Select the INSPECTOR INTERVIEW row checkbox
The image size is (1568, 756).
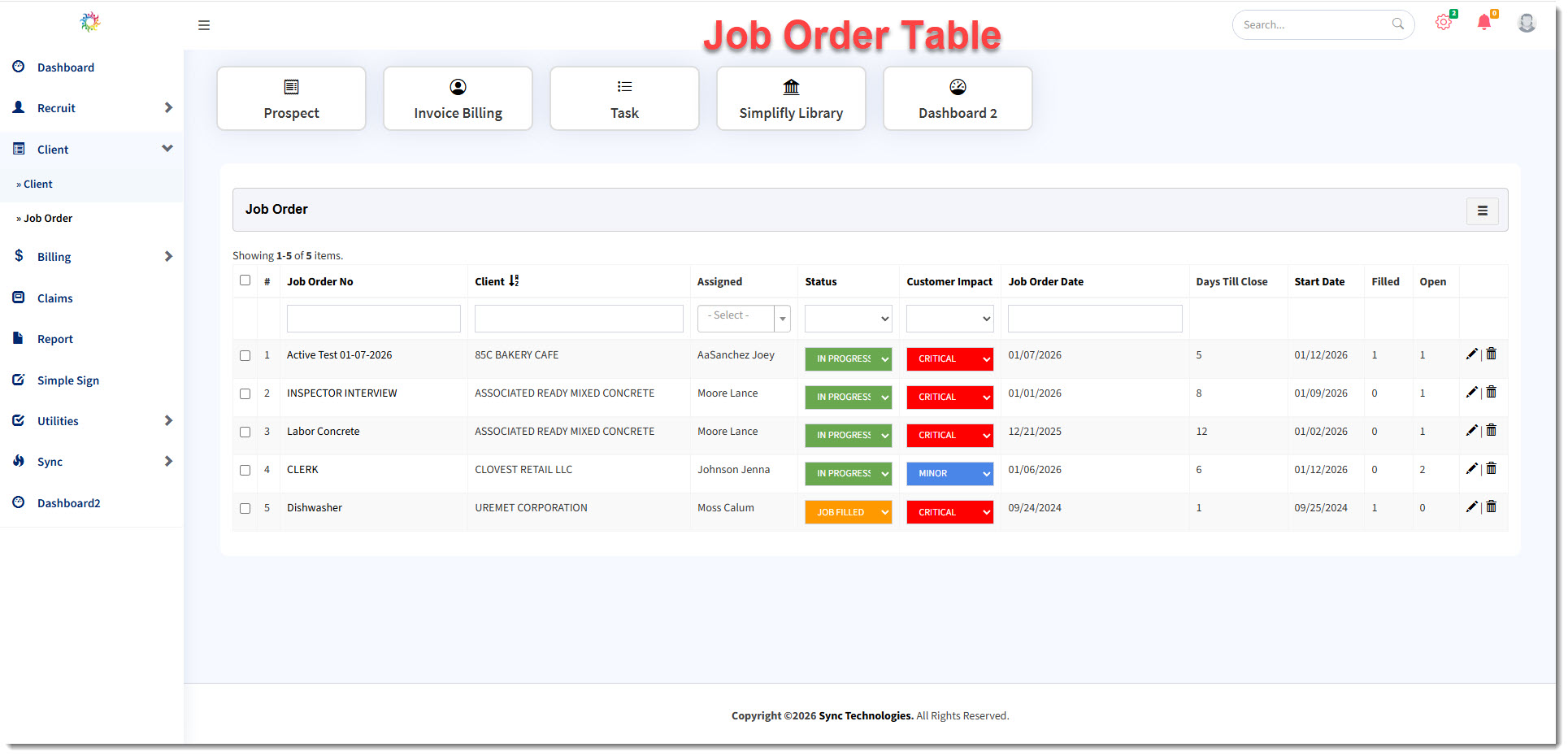pos(245,394)
